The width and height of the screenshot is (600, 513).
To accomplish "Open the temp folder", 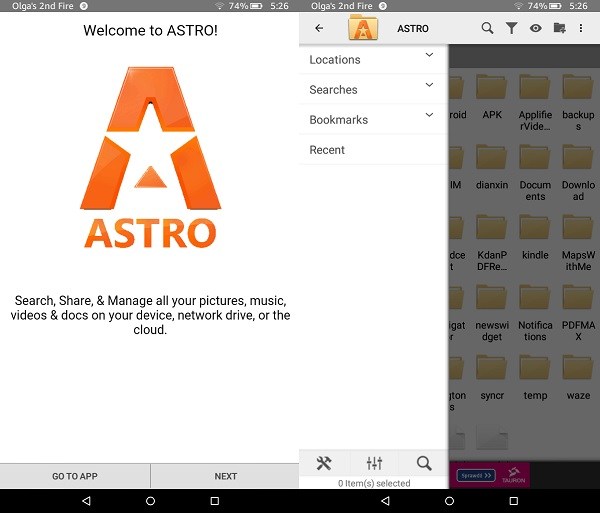I will pos(535,378).
